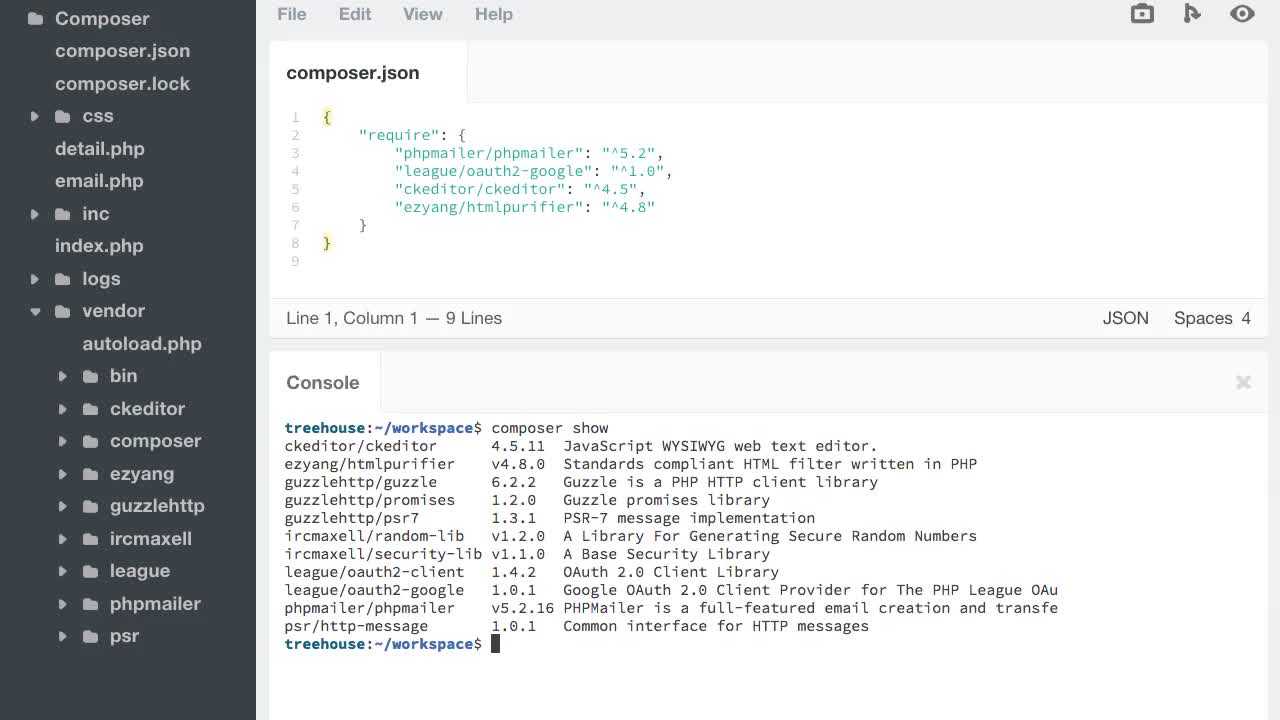Click the Composer project folder icon
This screenshot has height=720, width=1280.
[x=33, y=18]
